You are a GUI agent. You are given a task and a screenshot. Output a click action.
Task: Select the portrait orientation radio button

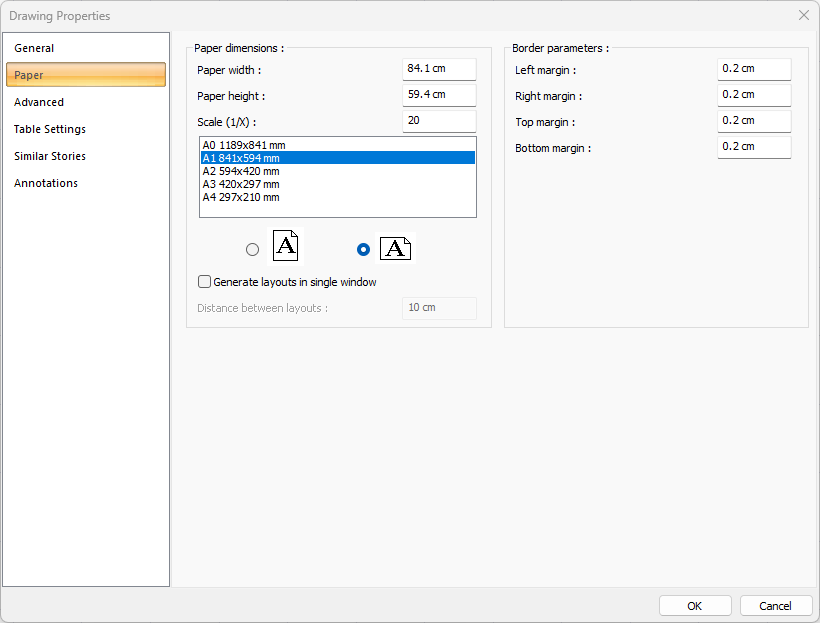[x=252, y=249]
